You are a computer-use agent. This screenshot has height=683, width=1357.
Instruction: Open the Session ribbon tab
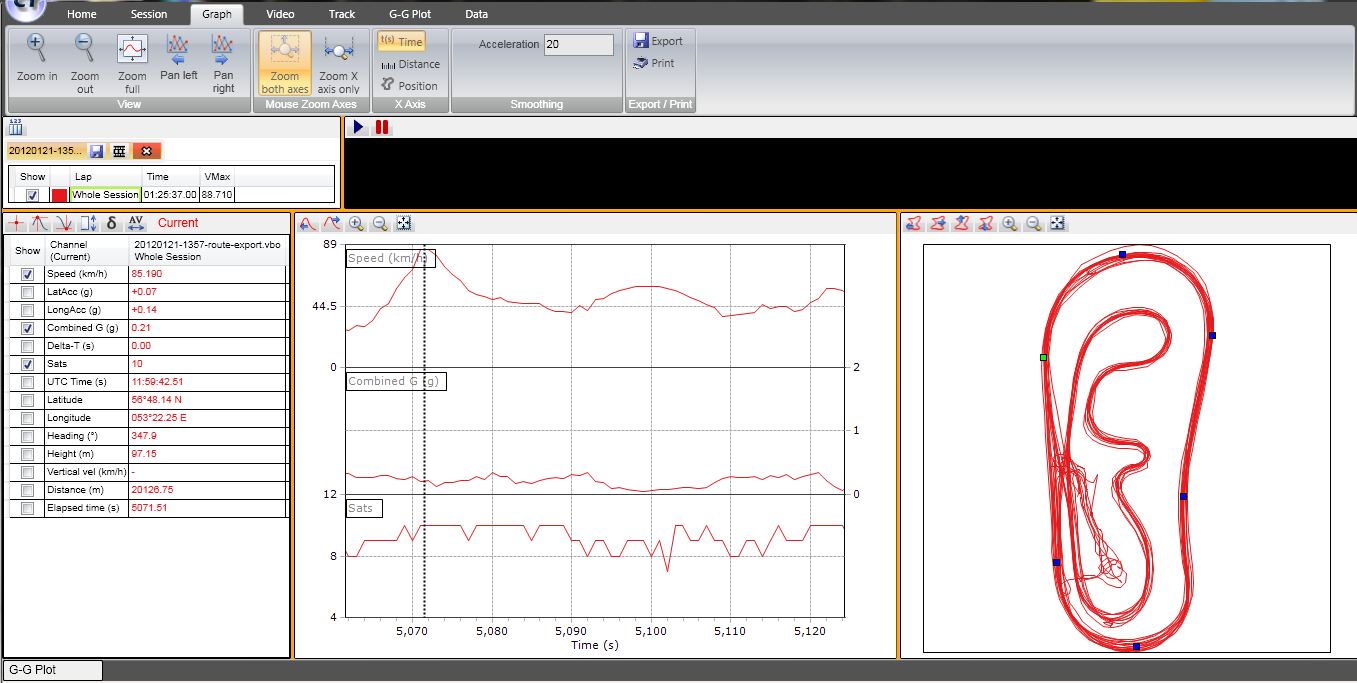[x=149, y=14]
